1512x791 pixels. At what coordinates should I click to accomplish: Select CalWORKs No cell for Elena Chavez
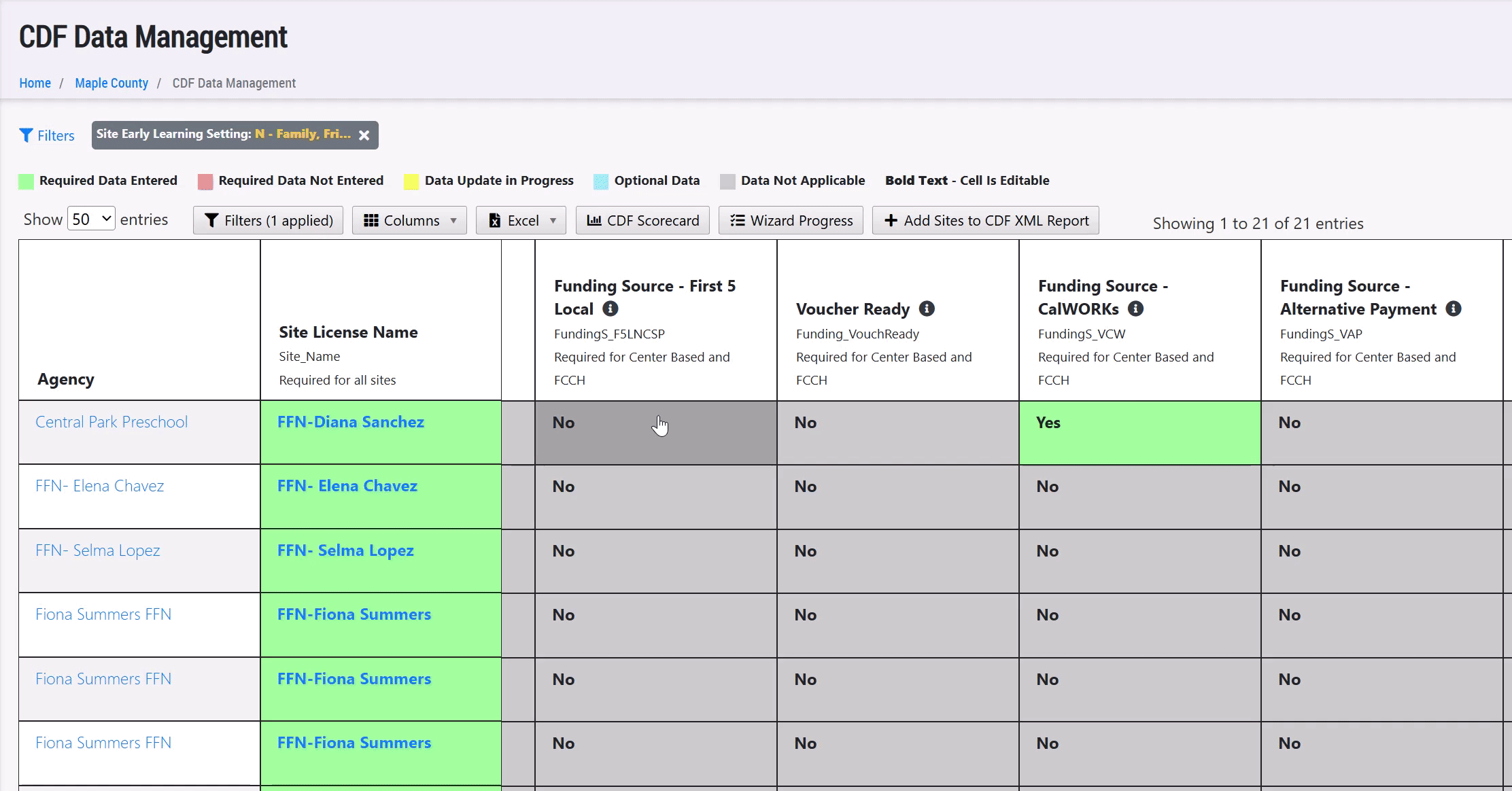click(x=1140, y=497)
